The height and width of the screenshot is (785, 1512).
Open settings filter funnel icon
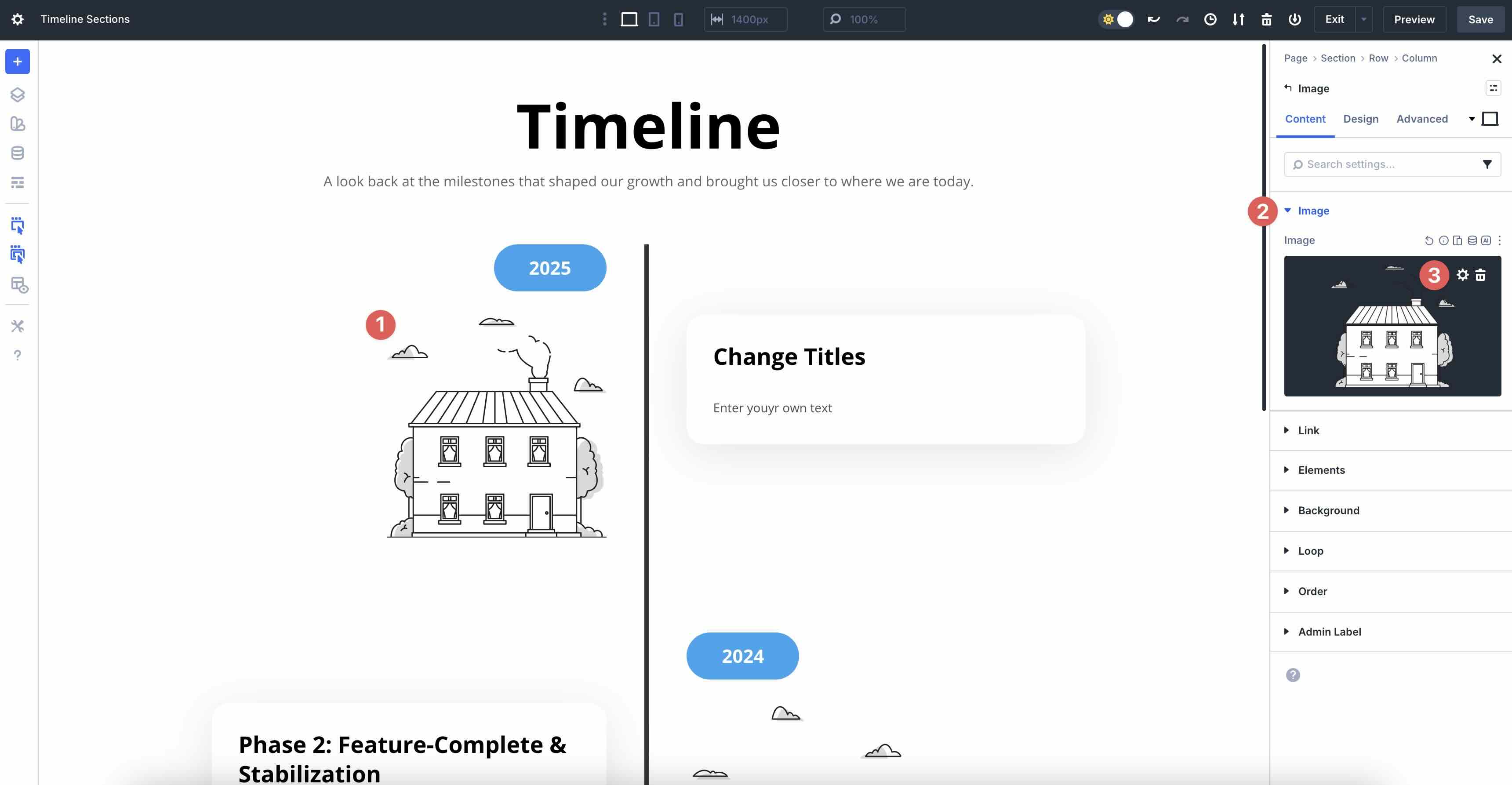click(1487, 164)
